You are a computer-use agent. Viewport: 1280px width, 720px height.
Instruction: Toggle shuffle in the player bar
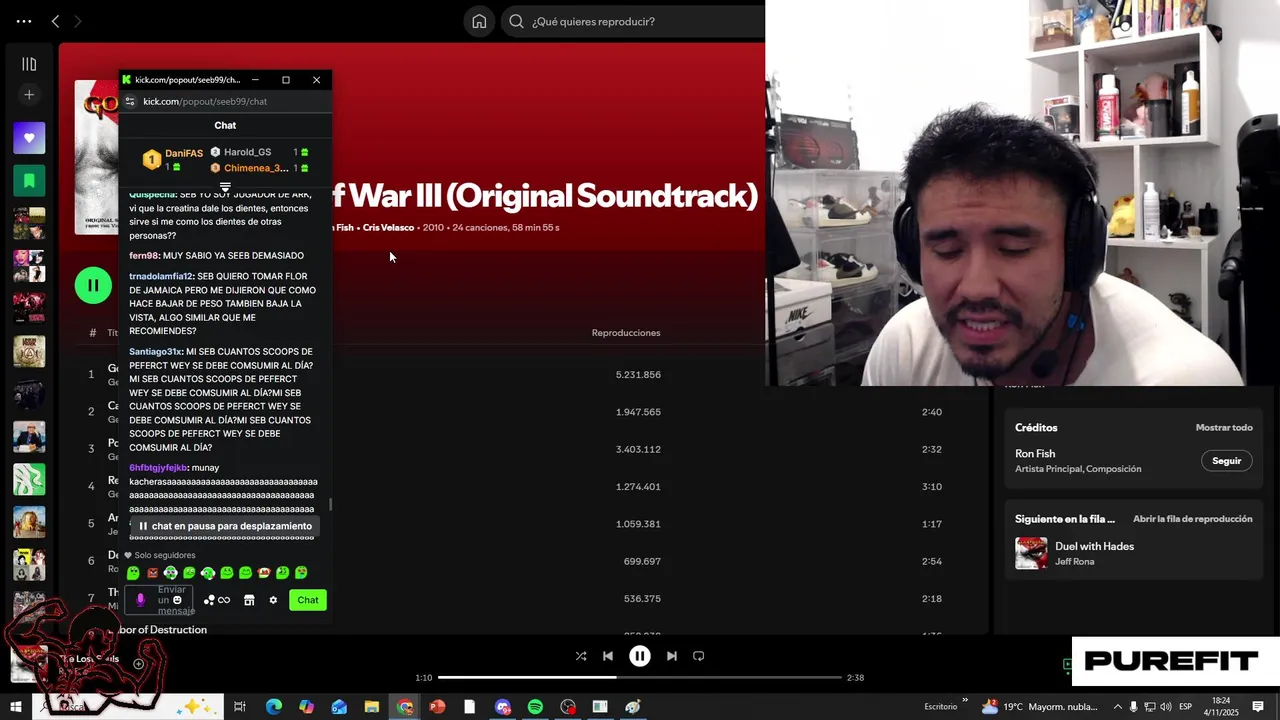581,656
